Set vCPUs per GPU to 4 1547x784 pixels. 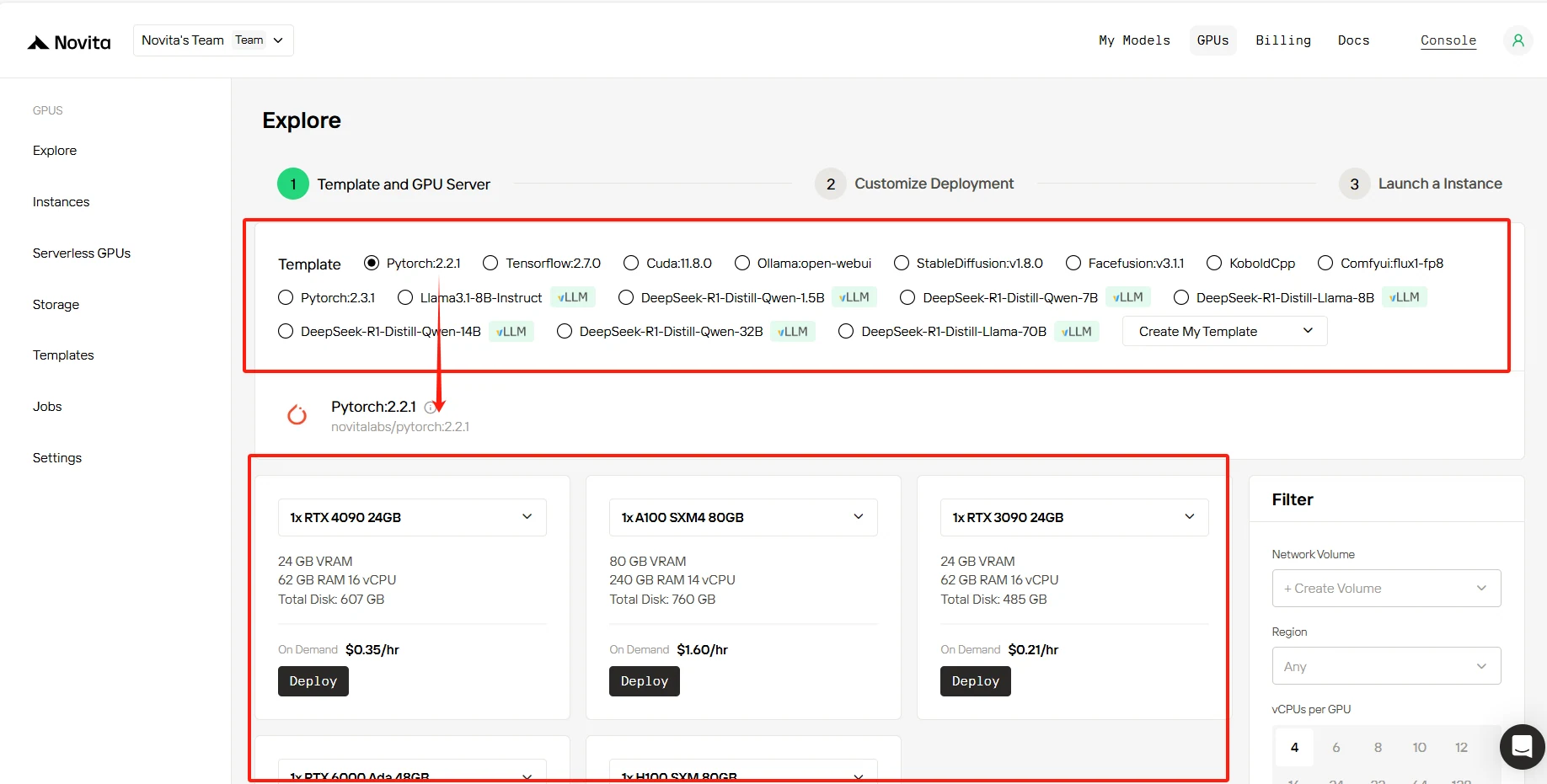pos(1295,747)
